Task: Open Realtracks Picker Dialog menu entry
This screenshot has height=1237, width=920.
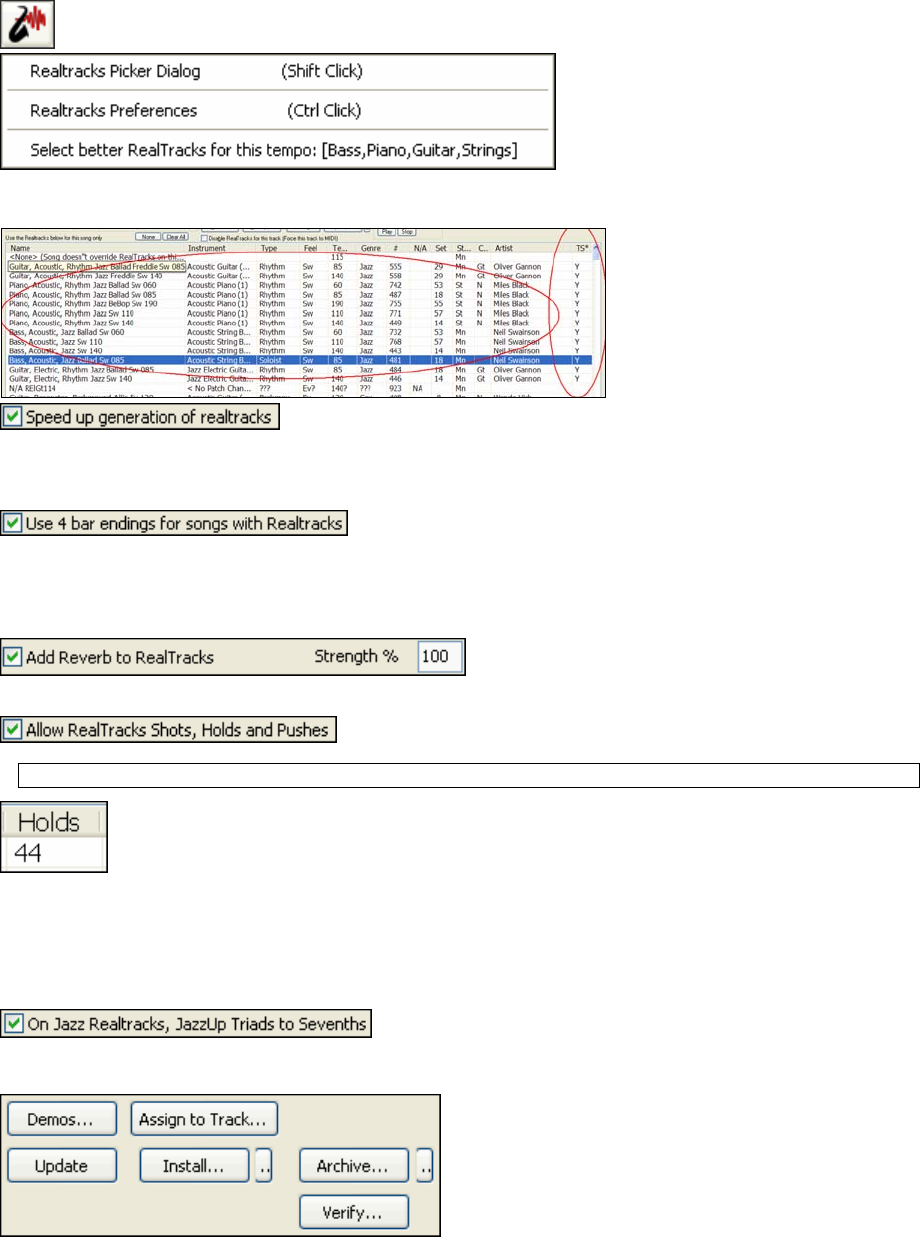Action: tap(278, 72)
